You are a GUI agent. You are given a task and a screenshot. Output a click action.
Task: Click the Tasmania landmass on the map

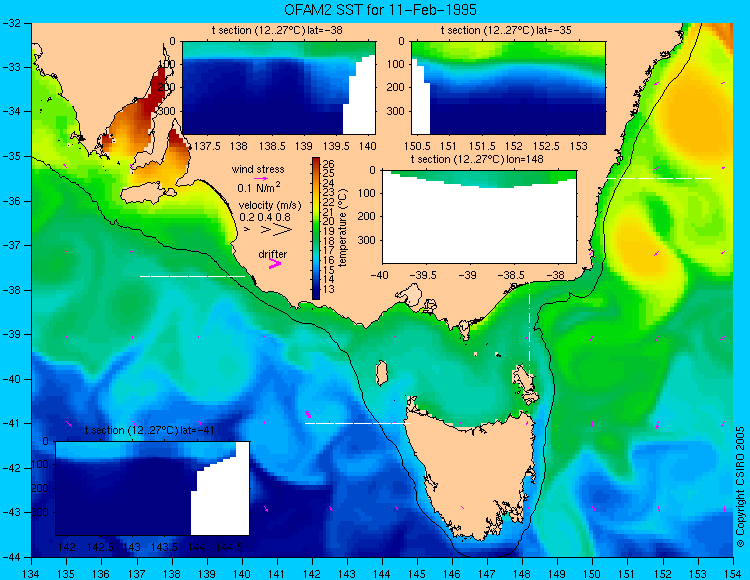click(474, 478)
